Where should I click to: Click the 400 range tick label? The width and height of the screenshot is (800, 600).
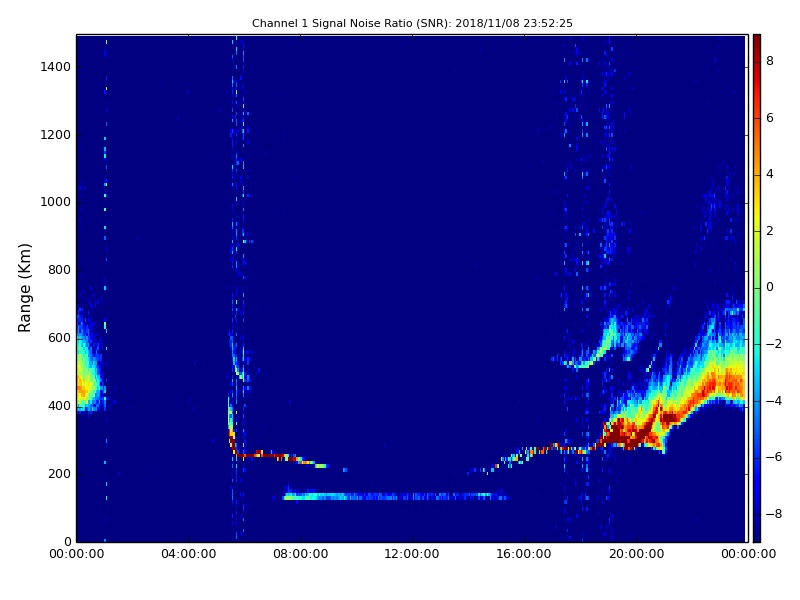tap(59, 406)
